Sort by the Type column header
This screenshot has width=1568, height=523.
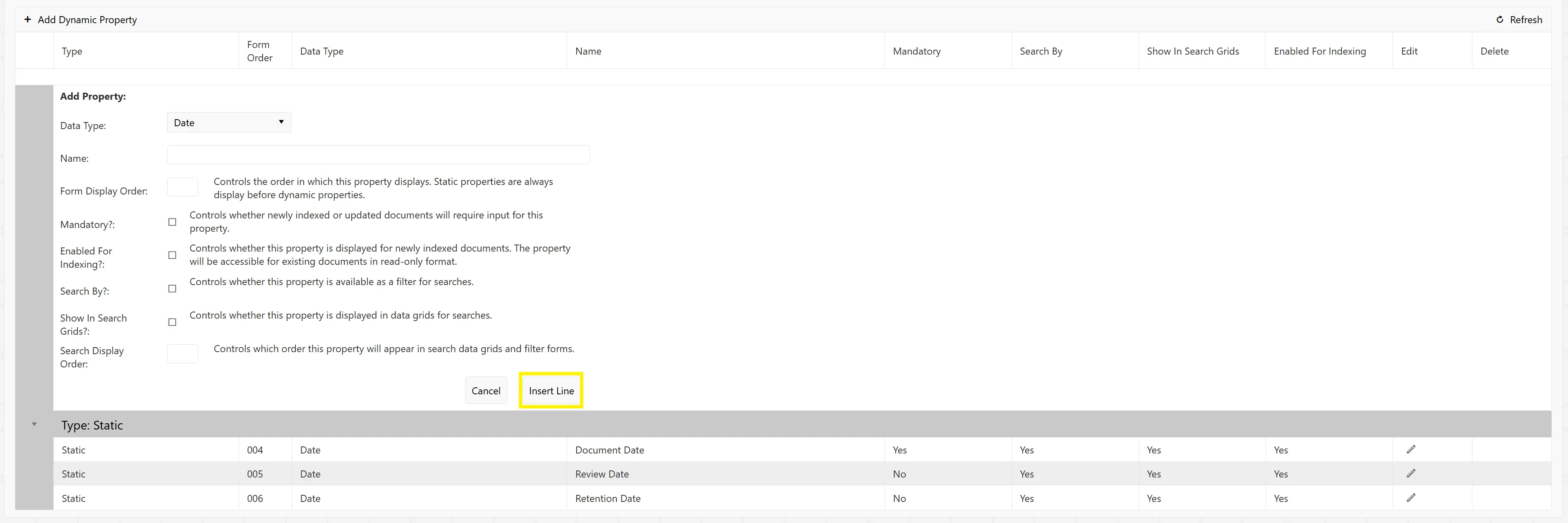pyautogui.click(x=72, y=51)
